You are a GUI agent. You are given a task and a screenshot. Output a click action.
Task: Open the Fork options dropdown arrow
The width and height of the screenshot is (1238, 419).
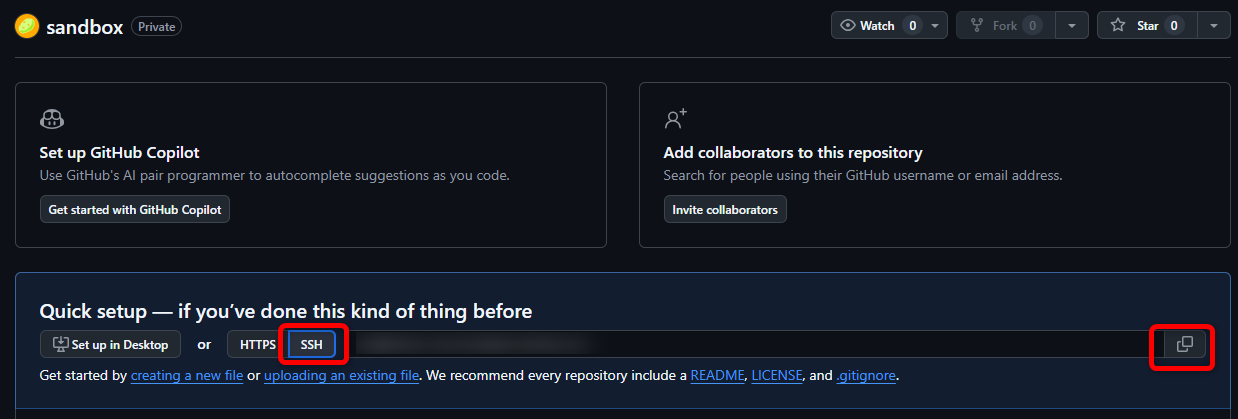(1072, 26)
